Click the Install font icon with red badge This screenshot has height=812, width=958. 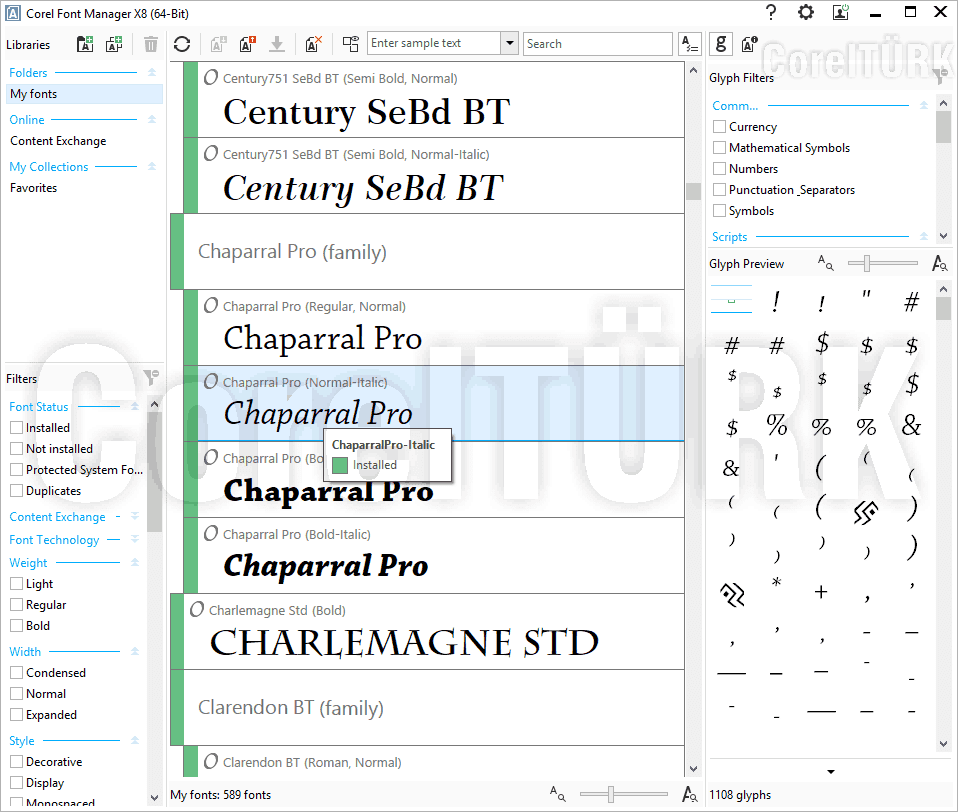click(x=247, y=44)
